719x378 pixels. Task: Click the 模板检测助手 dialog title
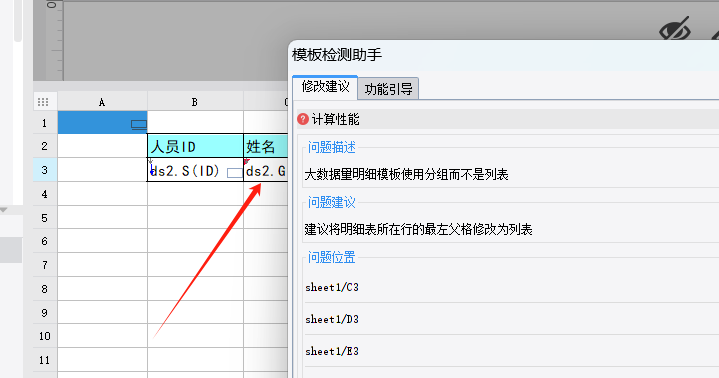pyautogui.click(x=337, y=55)
